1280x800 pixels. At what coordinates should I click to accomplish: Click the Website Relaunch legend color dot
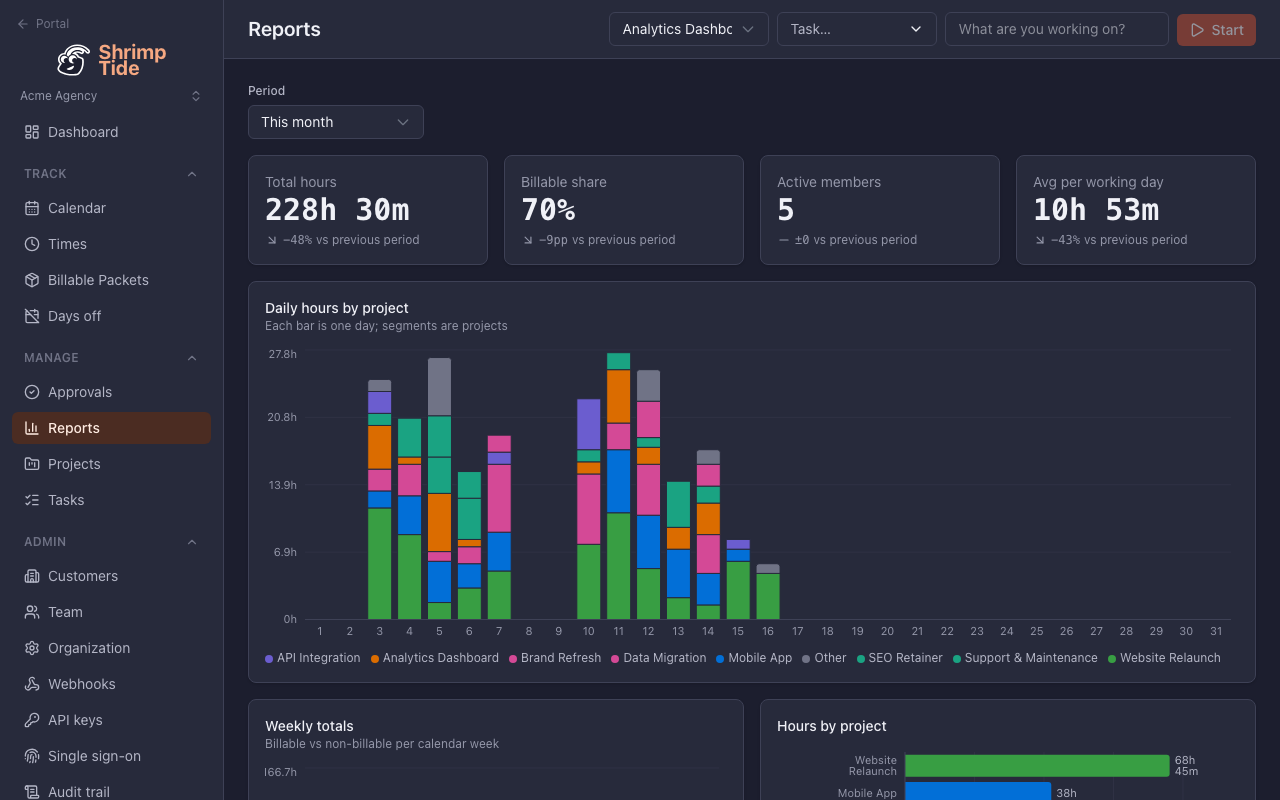[1112, 659]
